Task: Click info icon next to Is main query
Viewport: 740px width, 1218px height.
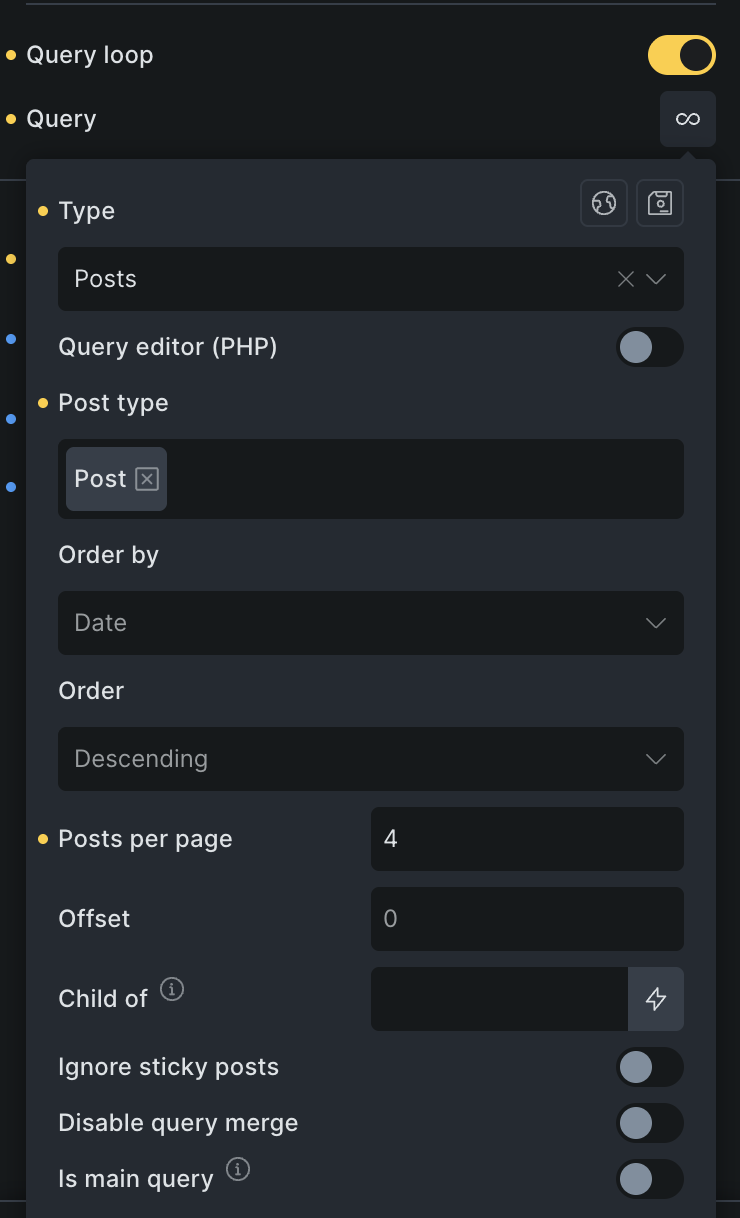Action: tap(238, 1169)
